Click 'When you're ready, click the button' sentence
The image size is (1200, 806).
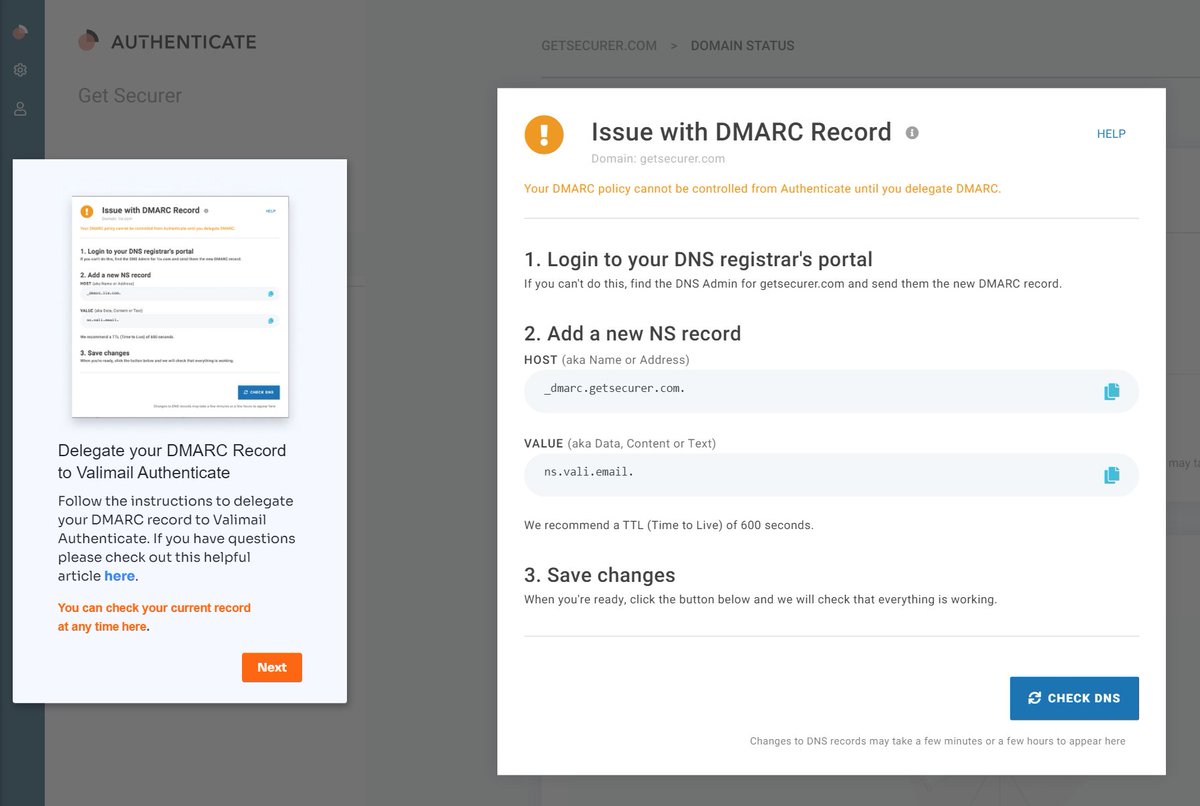pyautogui.click(x=761, y=600)
